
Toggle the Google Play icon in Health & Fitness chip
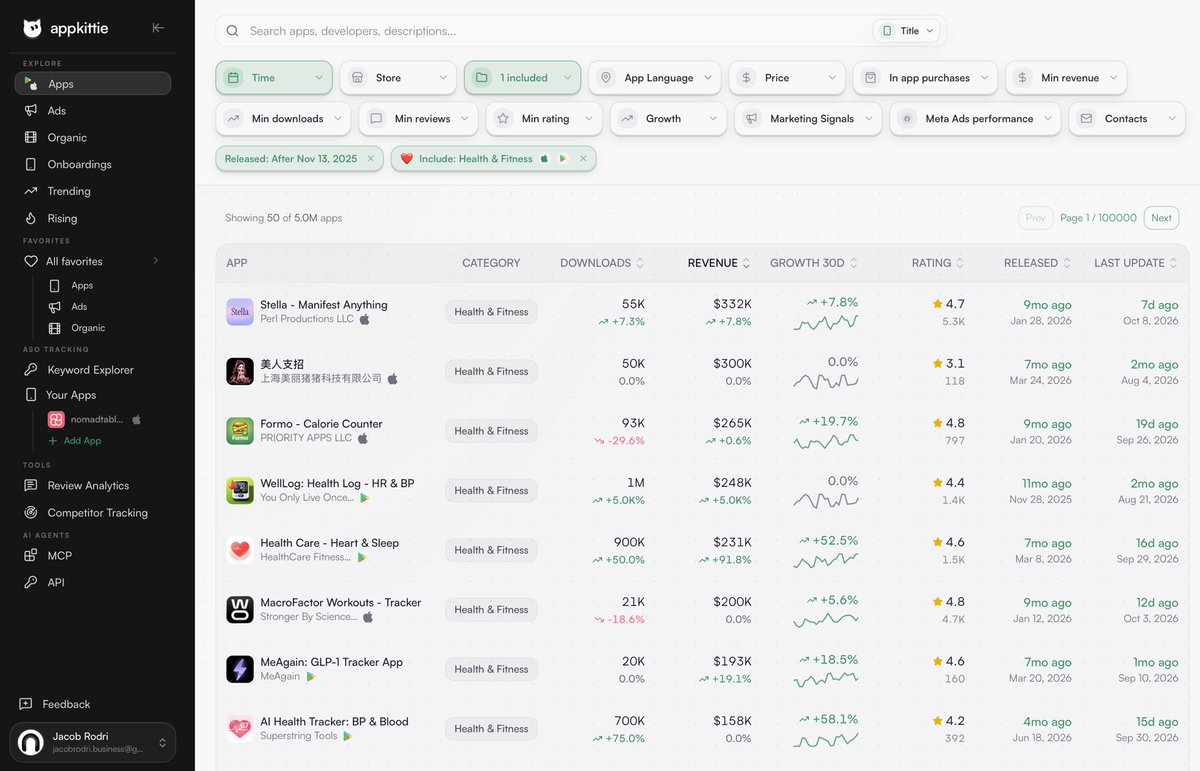(563, 159)
